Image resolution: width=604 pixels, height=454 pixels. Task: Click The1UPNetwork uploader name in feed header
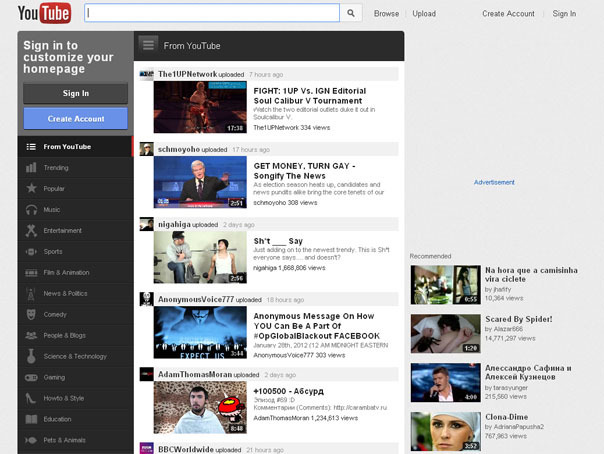188,74
